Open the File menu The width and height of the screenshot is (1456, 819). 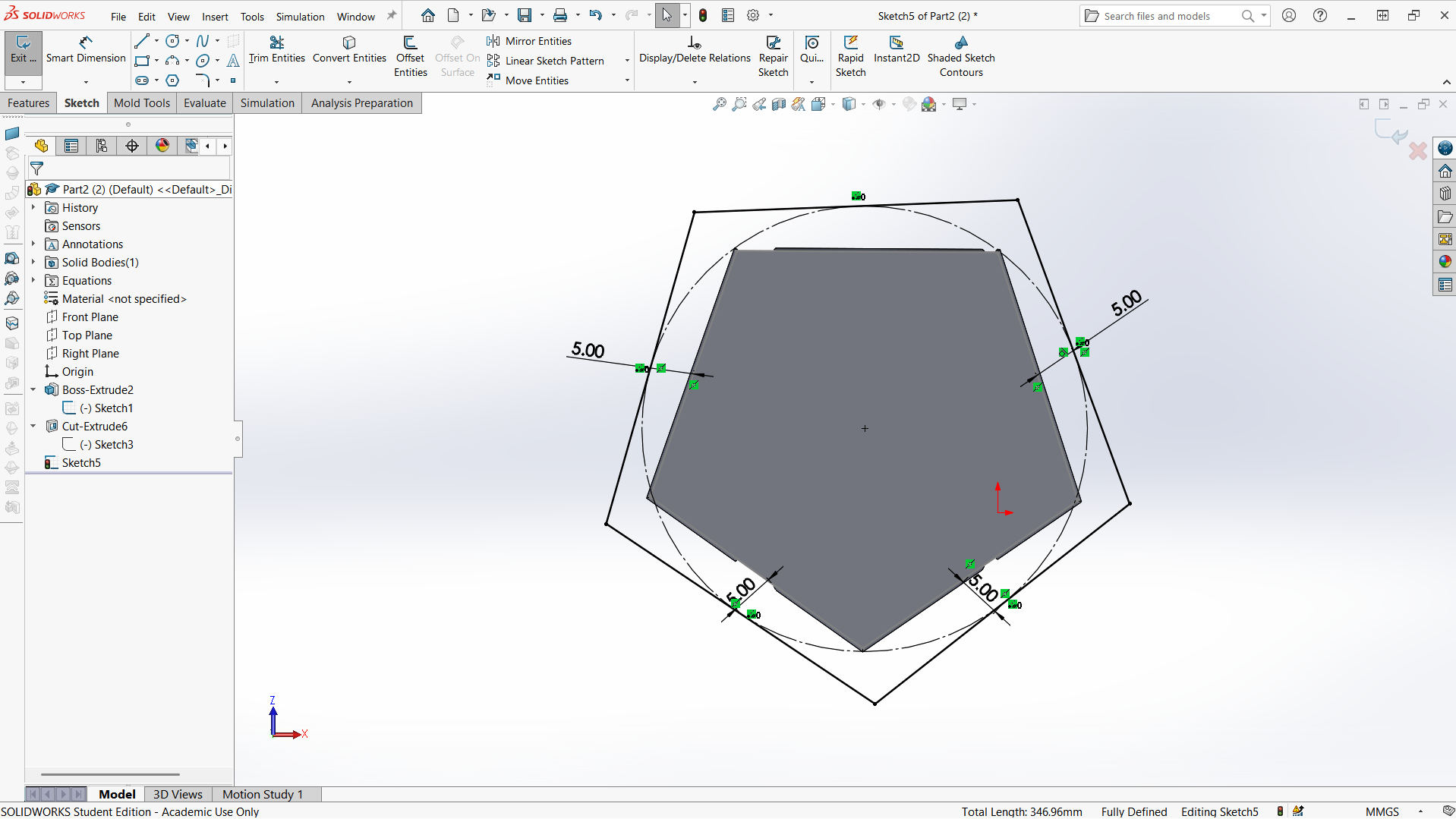click(118, 16)
